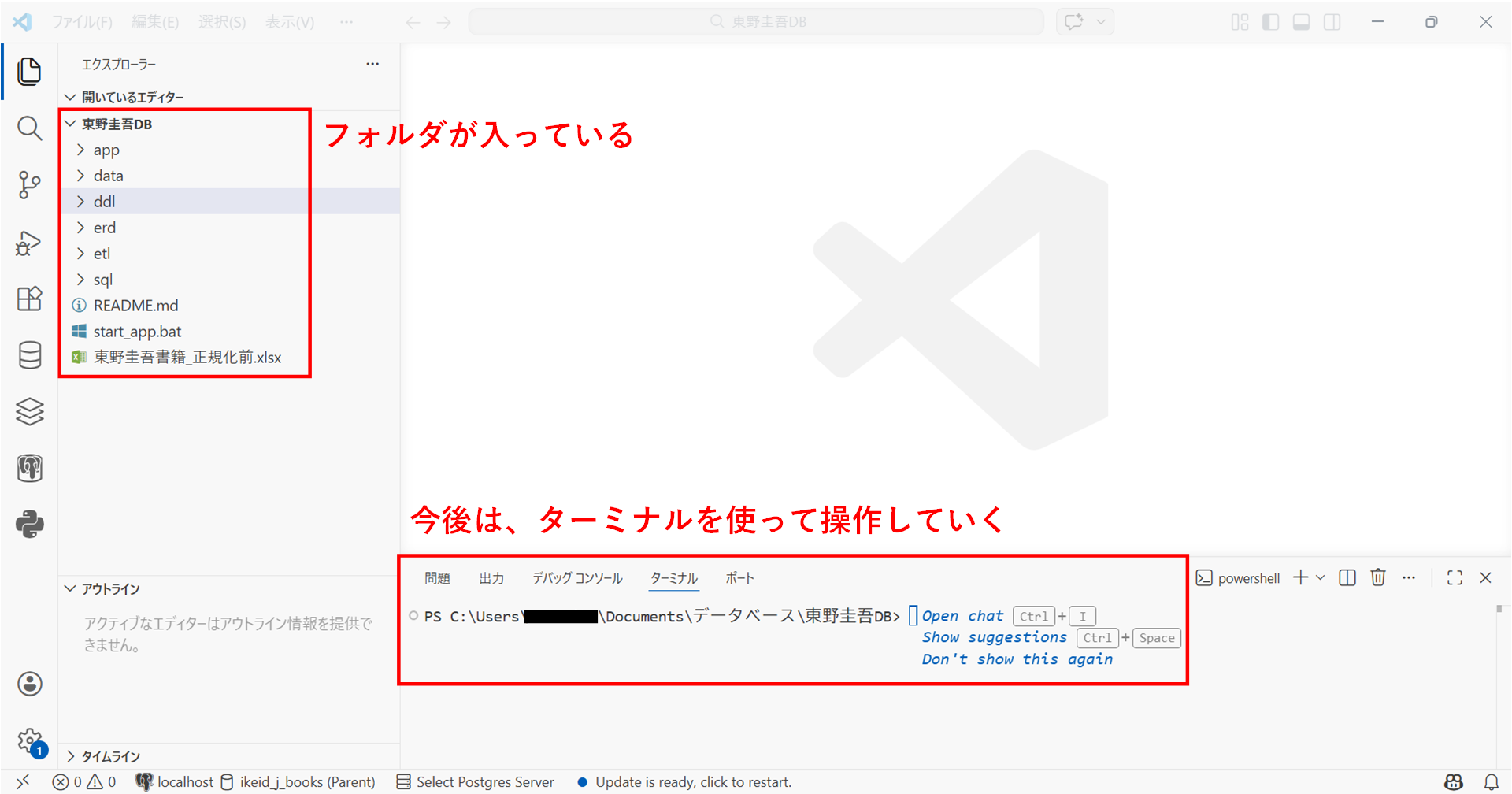Click the 東野圭吾DB command center search box
The height and width of the screenshot is (794, 1512).
756,22
